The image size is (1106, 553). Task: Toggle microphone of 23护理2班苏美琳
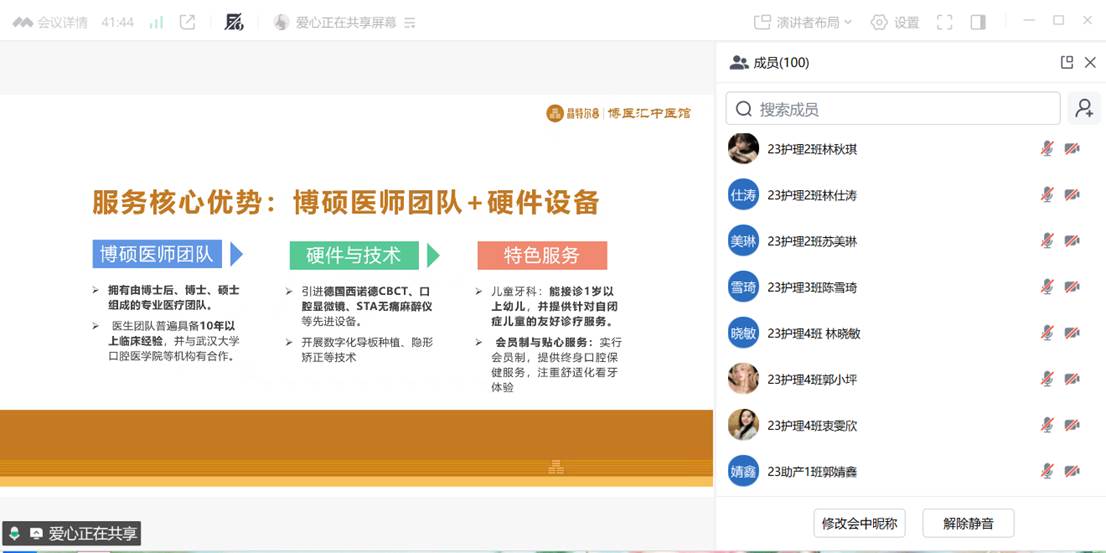coord(1047,241)
